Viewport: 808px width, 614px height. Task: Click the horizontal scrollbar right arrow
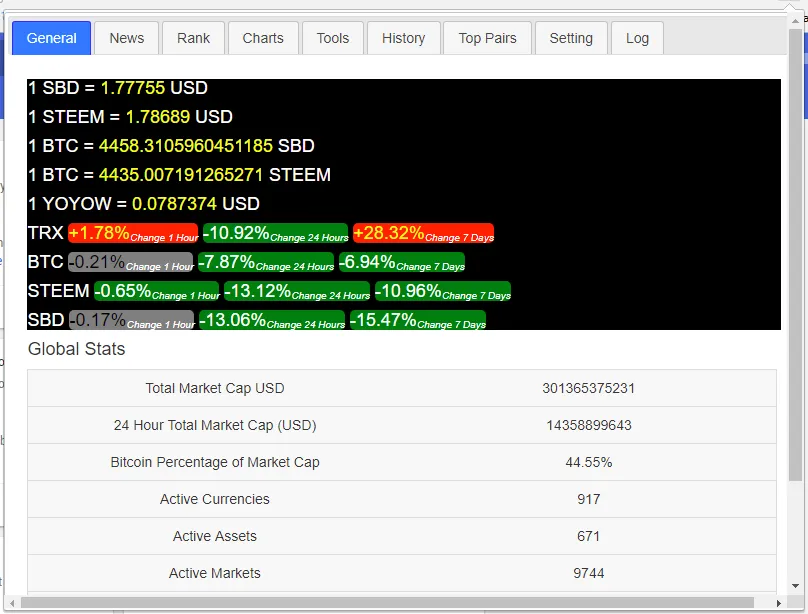pos(779,603)
